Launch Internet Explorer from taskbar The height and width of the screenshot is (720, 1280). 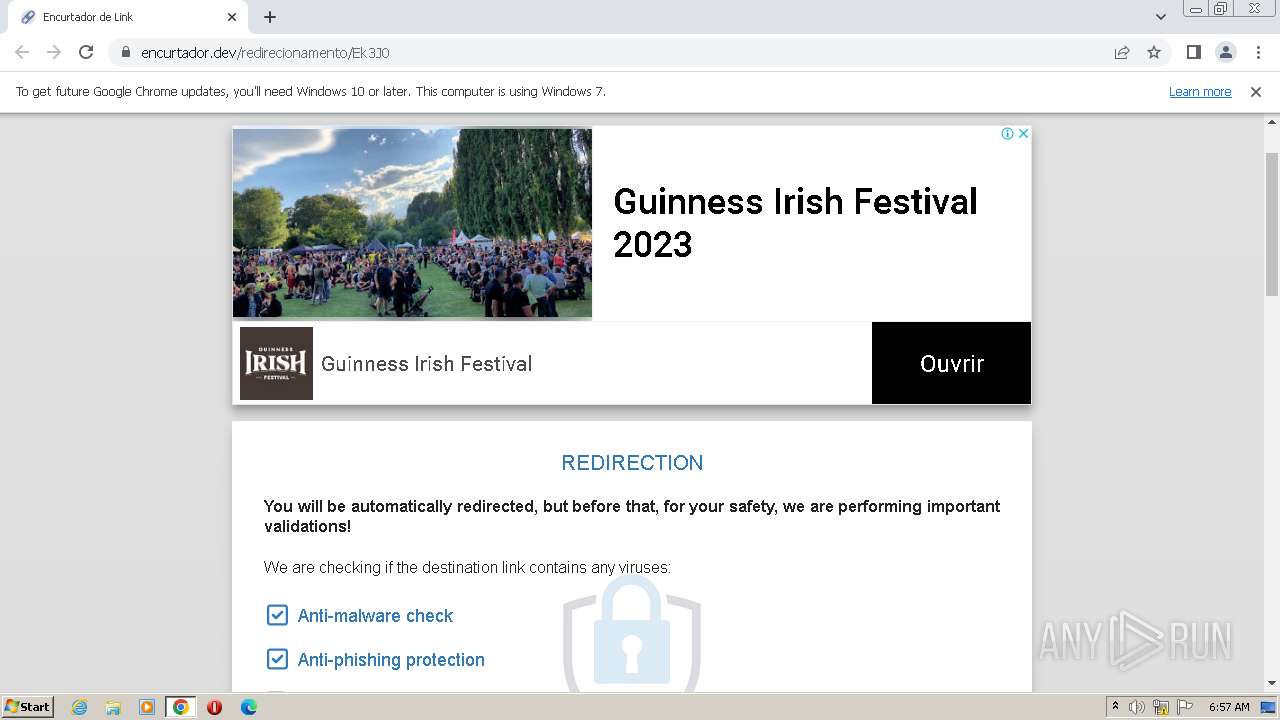[79, 707]
